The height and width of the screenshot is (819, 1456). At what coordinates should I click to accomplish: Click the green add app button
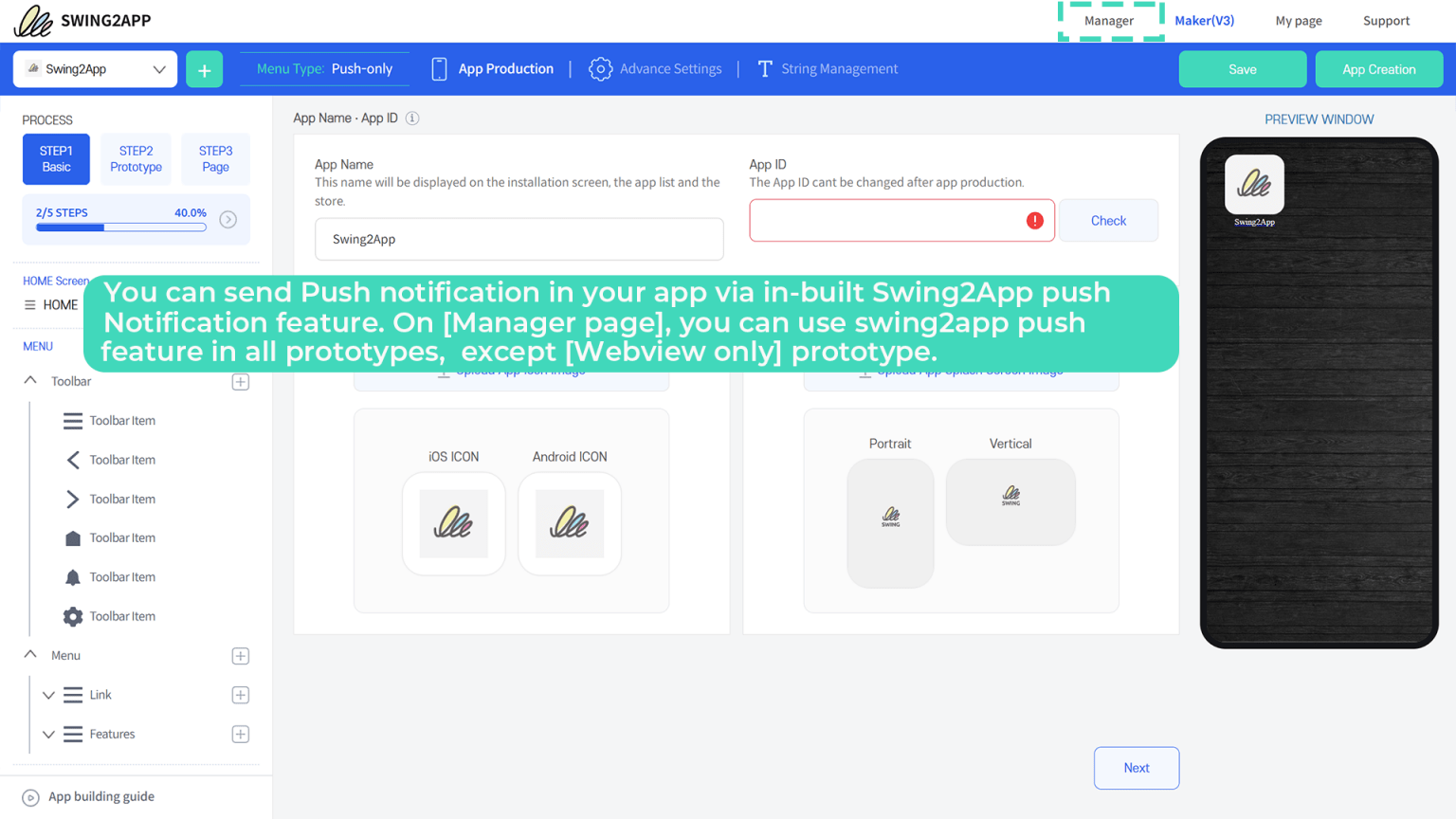(x=204, y=68)
